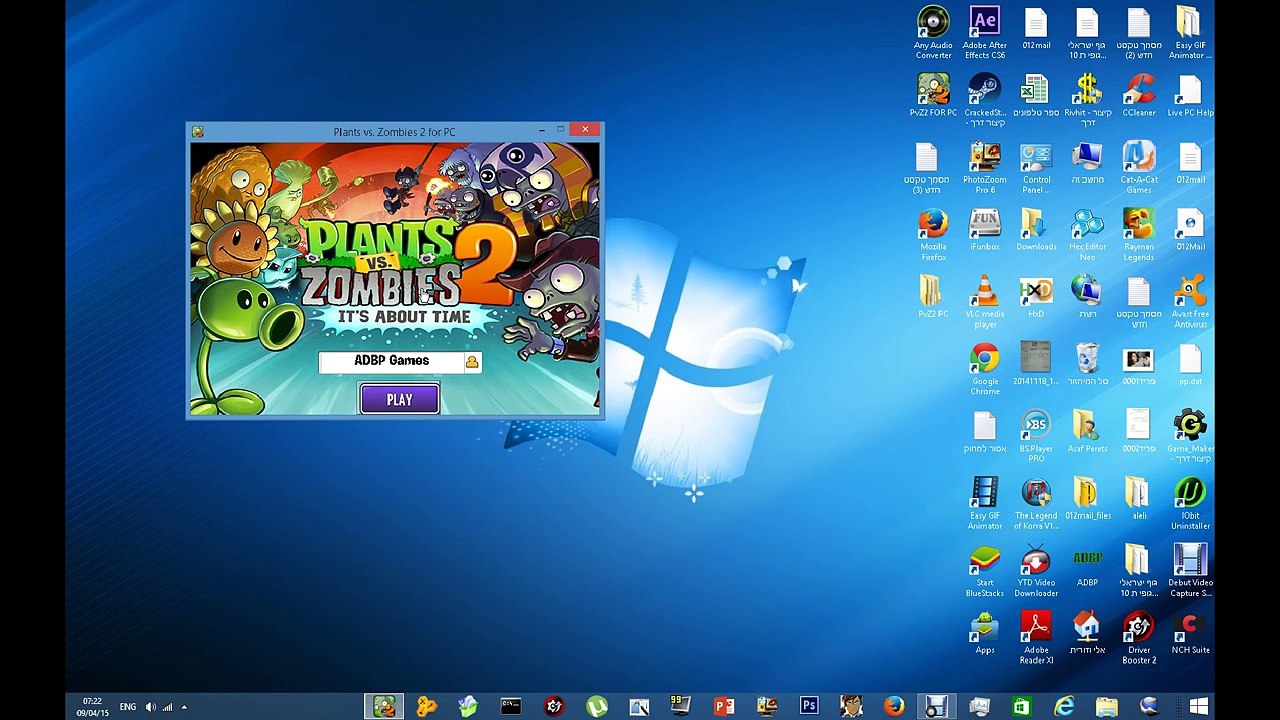Click the uTorrent taskbar icon
Screen dimensions: 1280x720
click(x=597, y=706)
